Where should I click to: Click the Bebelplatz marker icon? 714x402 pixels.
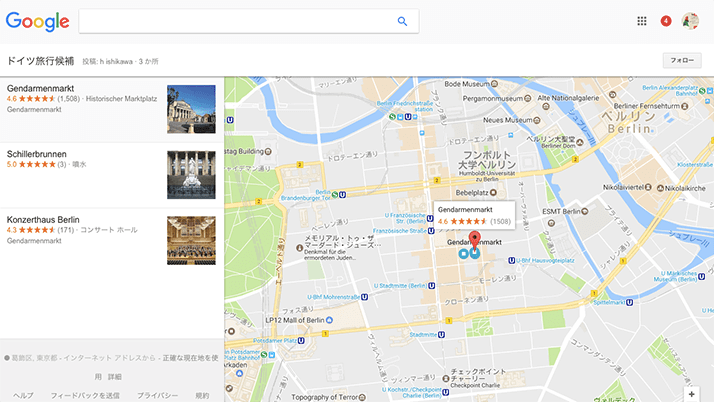493,193
